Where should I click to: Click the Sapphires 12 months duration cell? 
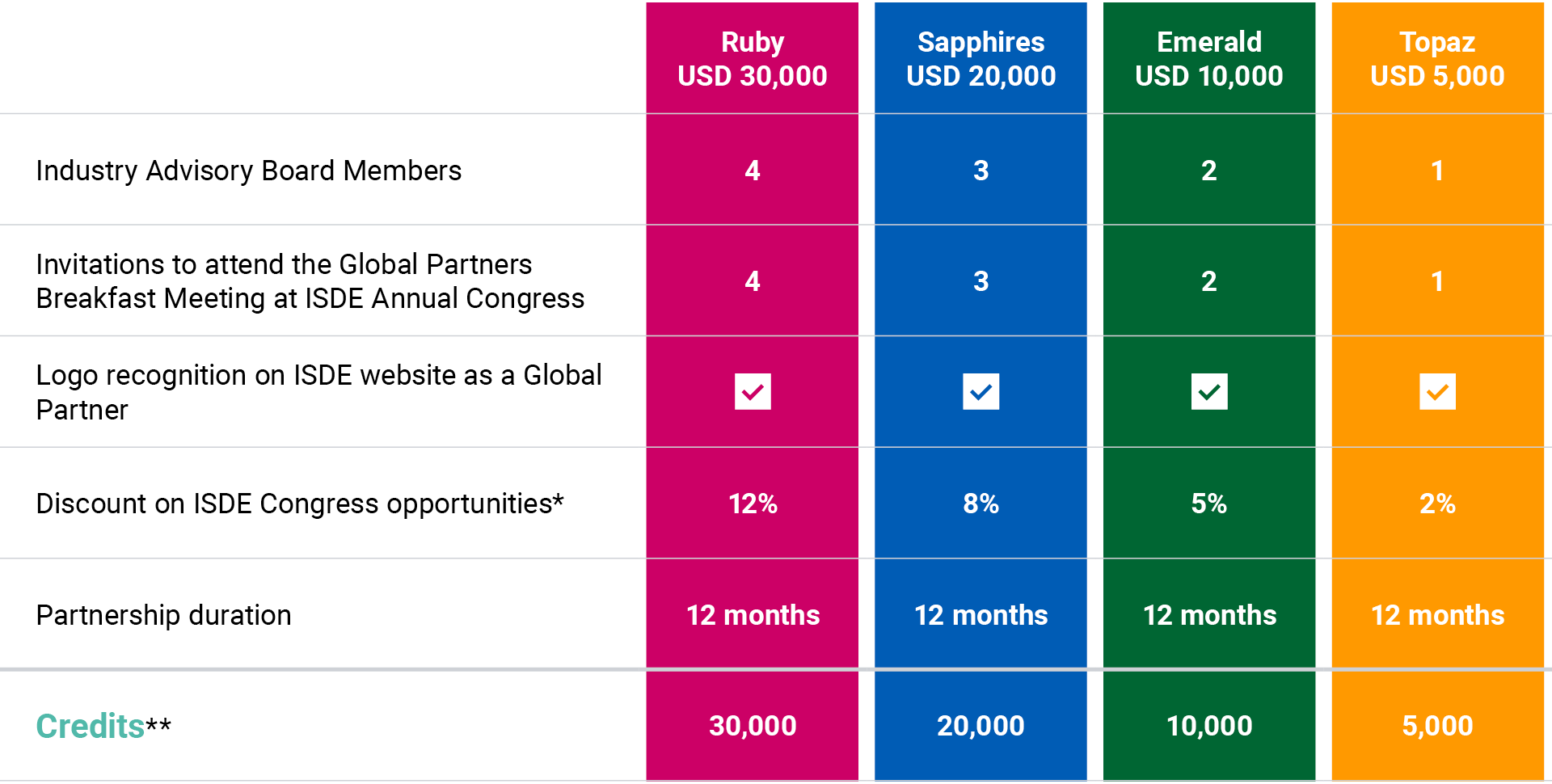click(x=981, y=615)
